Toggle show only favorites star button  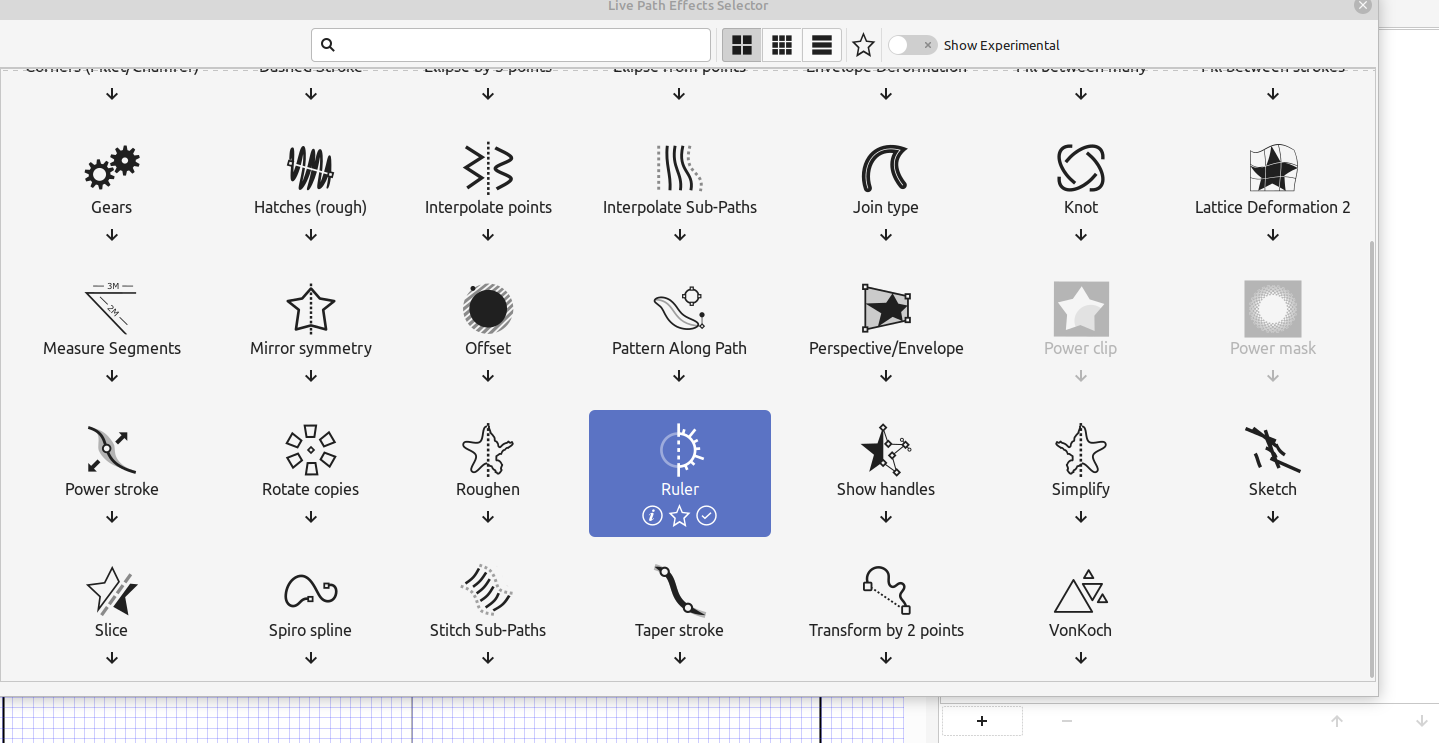[864, 45]
